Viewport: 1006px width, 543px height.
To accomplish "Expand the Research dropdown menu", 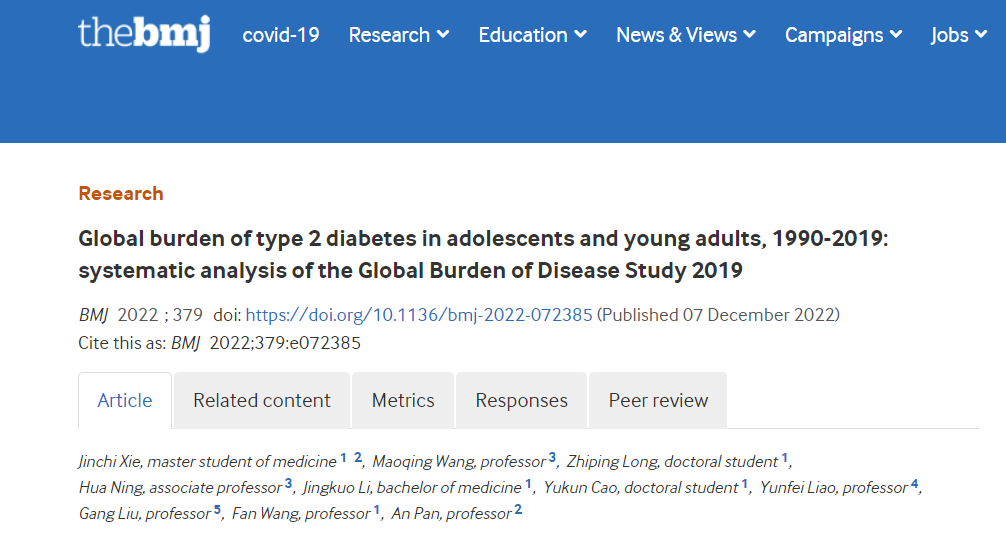I will click(398, 35).
